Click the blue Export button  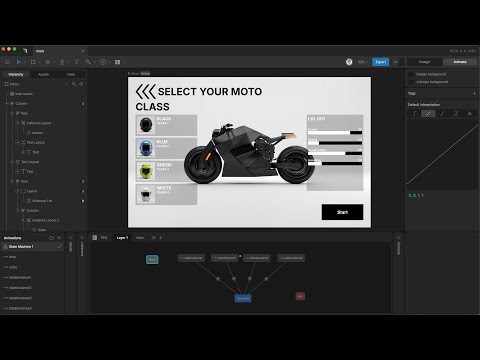tap(380, 62)
